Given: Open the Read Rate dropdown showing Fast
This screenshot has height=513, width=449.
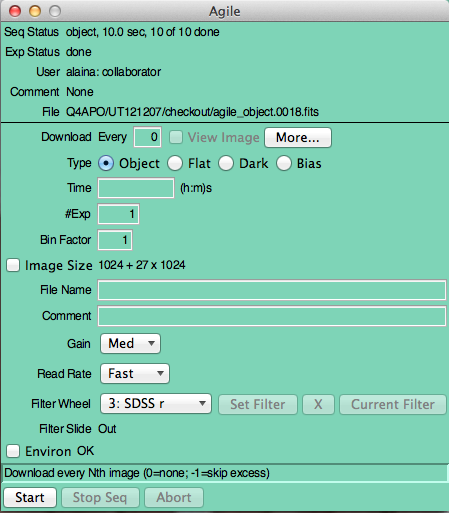Looking at the screenshot, I should (135, 374).
